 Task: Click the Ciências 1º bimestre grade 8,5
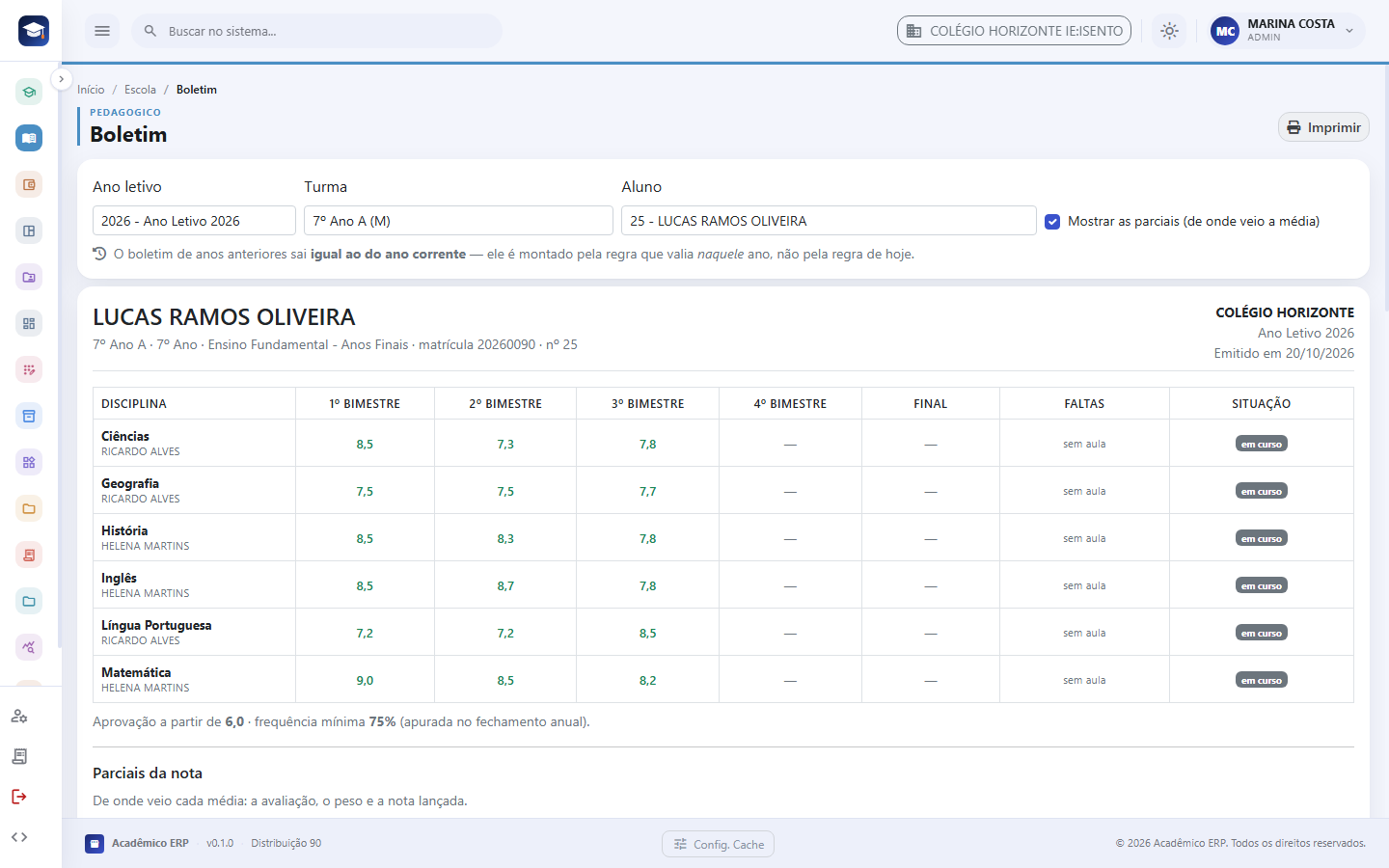point(365,445)
